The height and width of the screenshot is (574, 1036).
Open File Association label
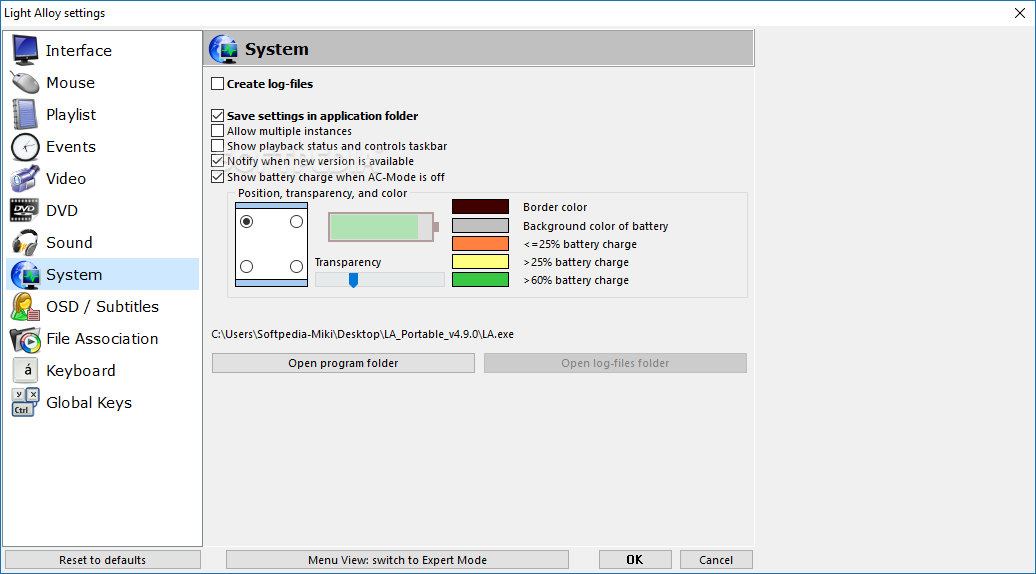coord(102,339)
